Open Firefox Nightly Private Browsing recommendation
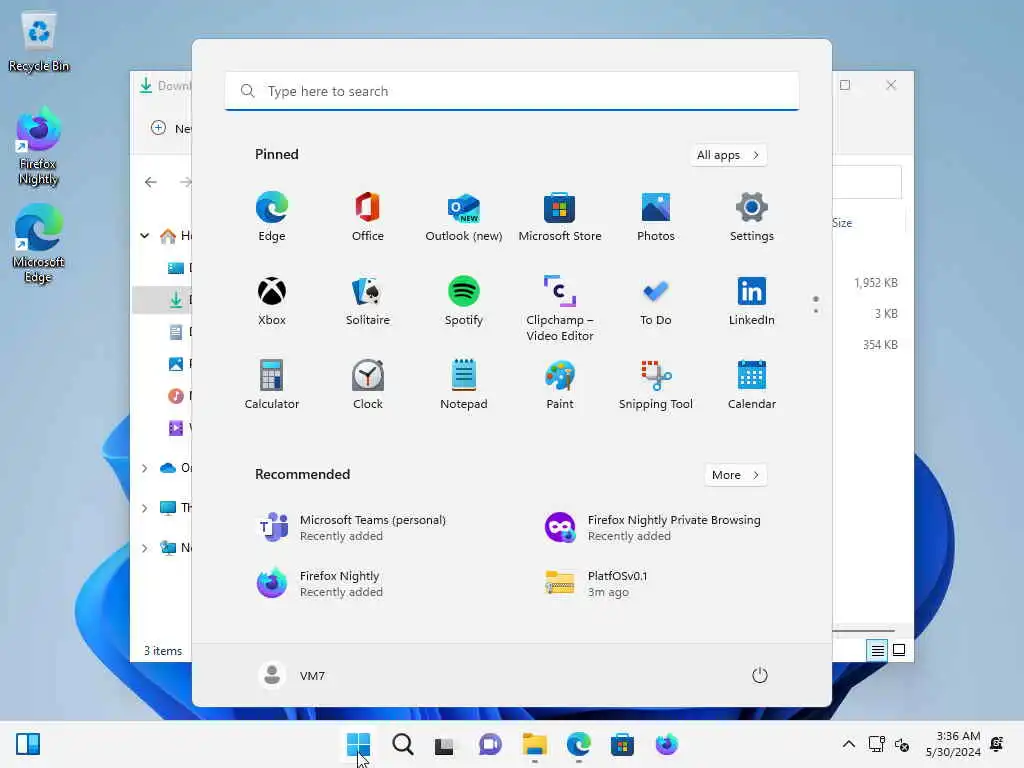 click(654, 528)
